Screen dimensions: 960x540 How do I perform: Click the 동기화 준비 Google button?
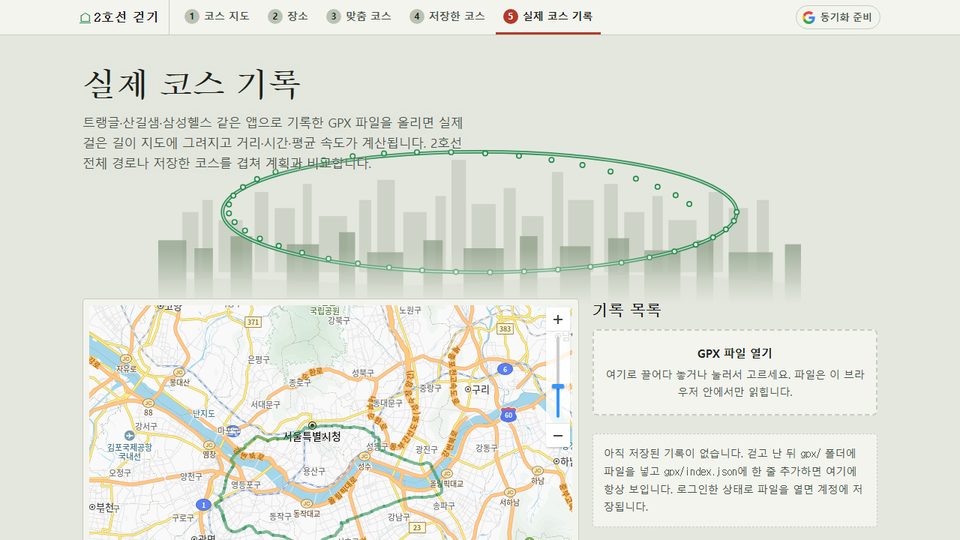pos(838,17)
